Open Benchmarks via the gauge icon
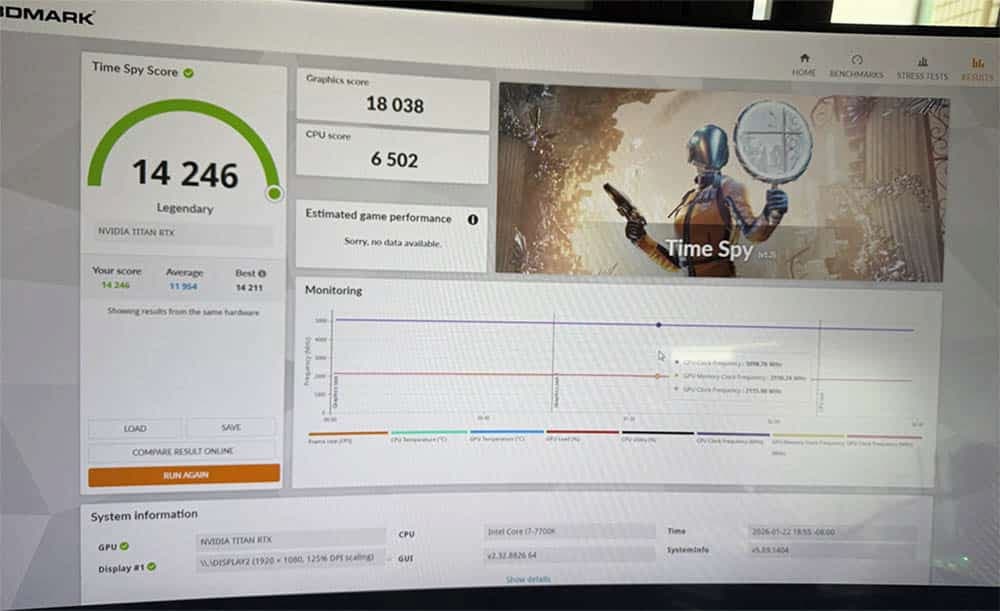 [857, 60]
